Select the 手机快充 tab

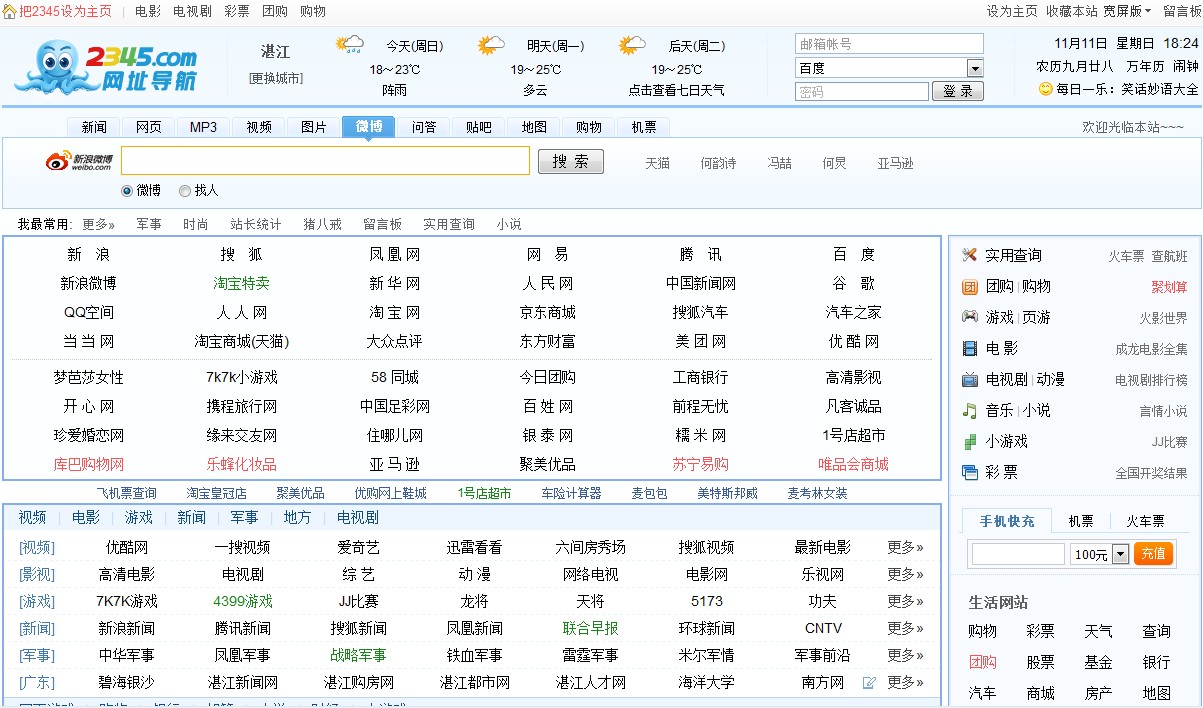click(x=1007, y=521)
